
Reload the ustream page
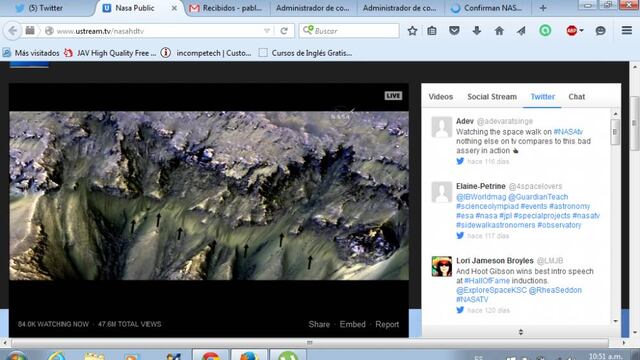click(284, 31)
